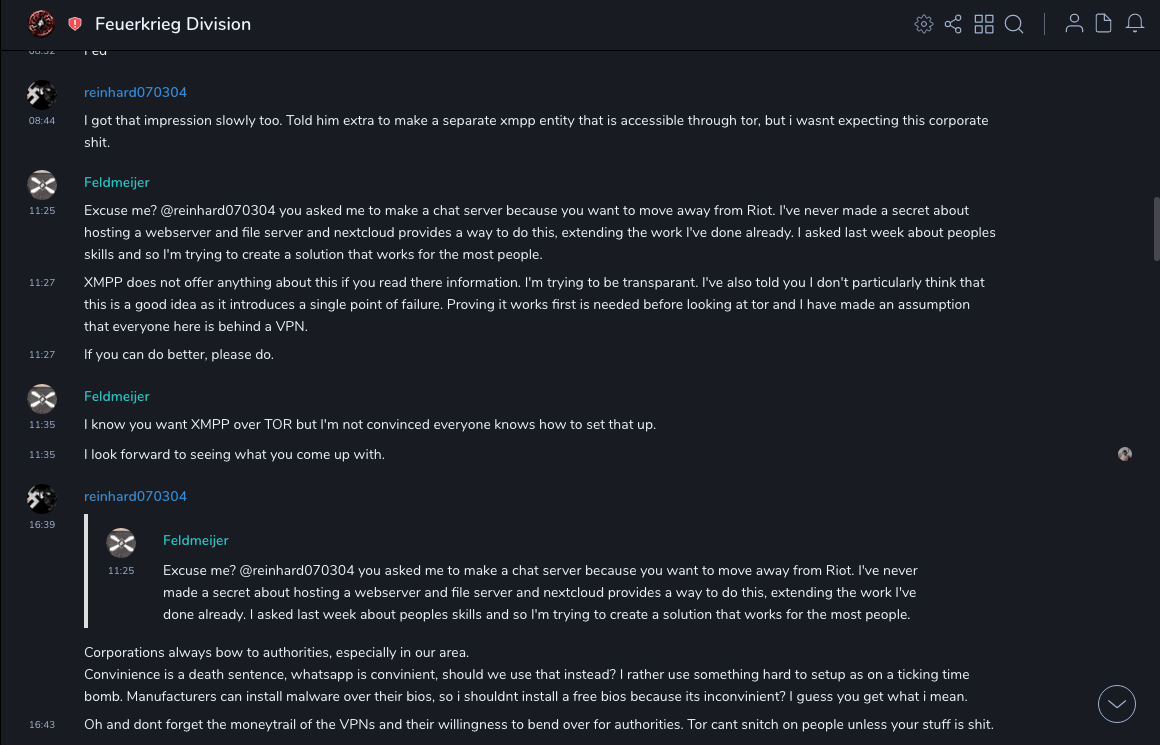Search messages with the magnifier icon
The image size is (1160, 745).
point(1014,24)
